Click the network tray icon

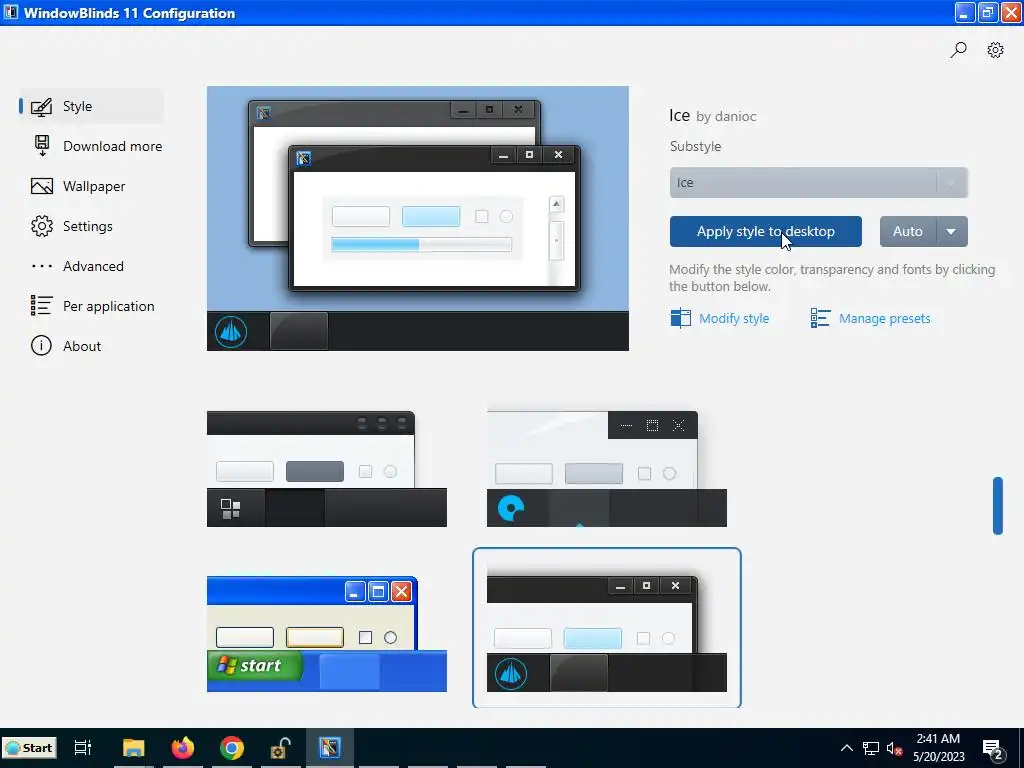click(871, 748)
